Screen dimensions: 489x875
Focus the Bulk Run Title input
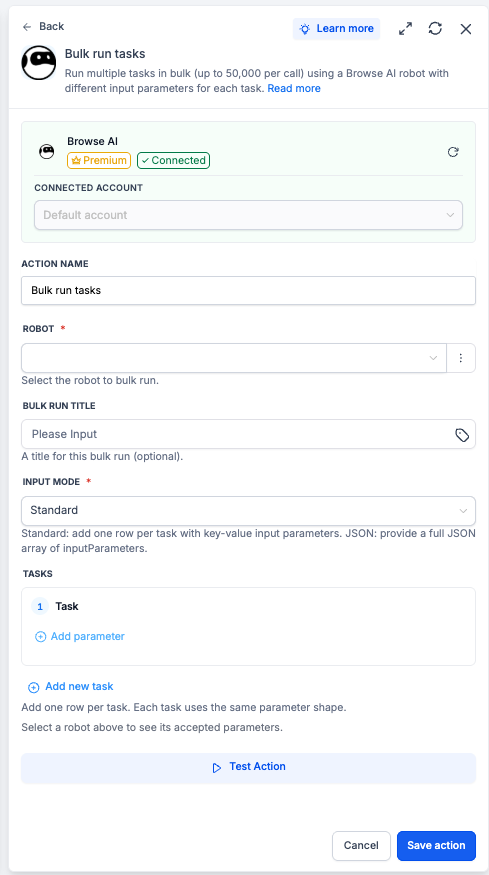pos(237,434)
